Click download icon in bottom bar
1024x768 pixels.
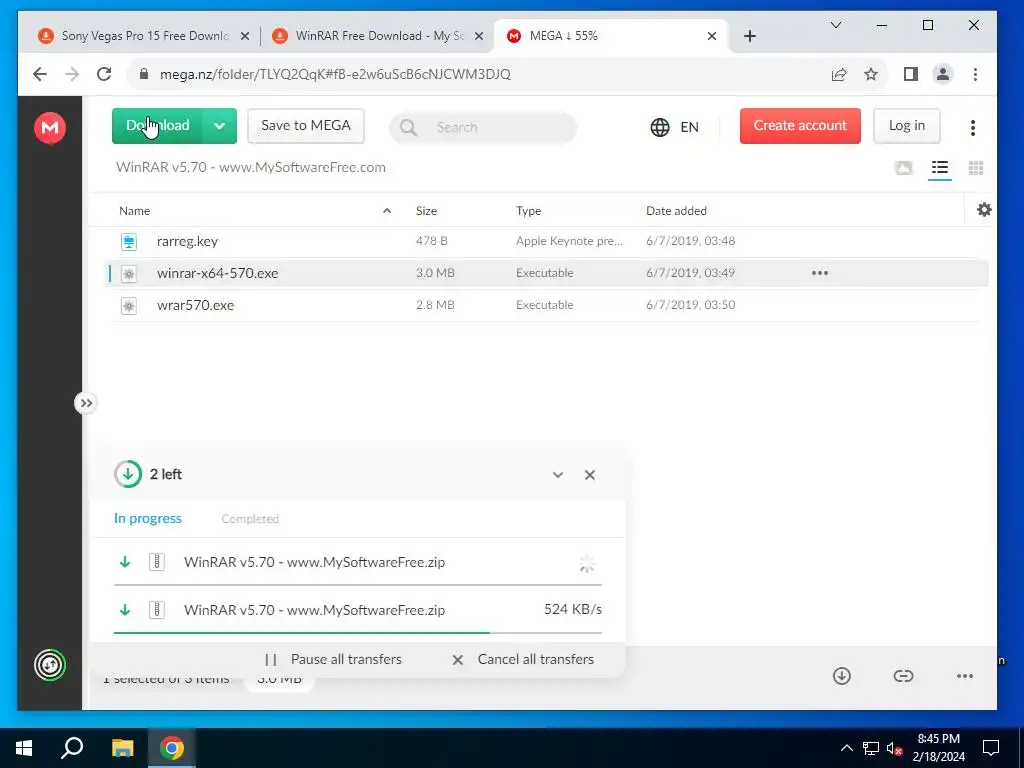point(842,676)
